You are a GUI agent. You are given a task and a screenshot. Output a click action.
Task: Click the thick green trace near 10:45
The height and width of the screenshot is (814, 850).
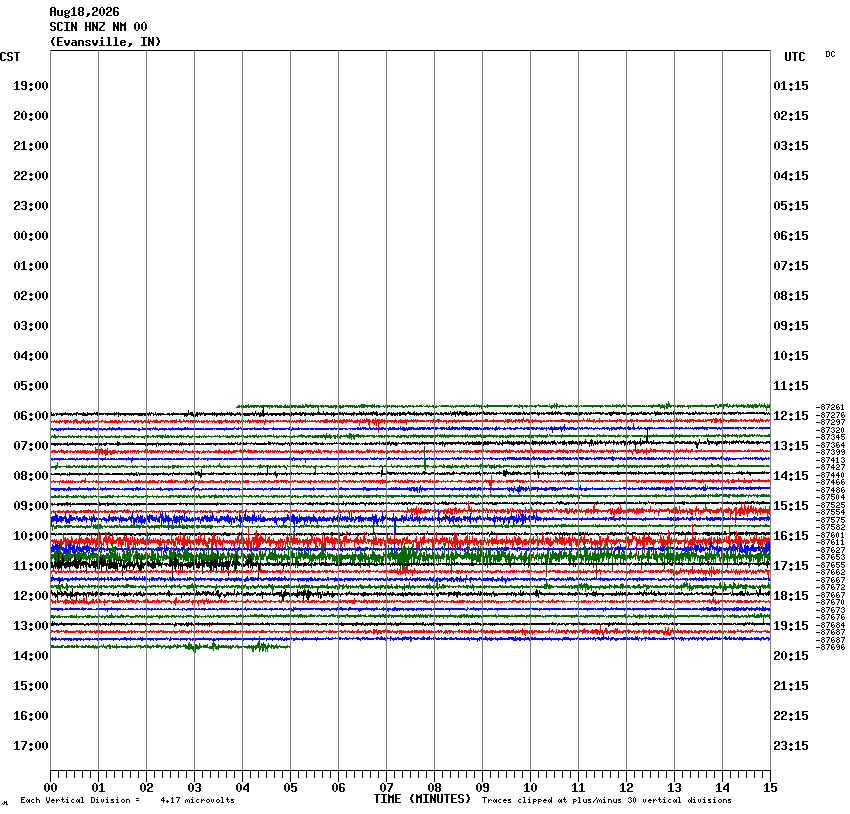click(410, 557)
